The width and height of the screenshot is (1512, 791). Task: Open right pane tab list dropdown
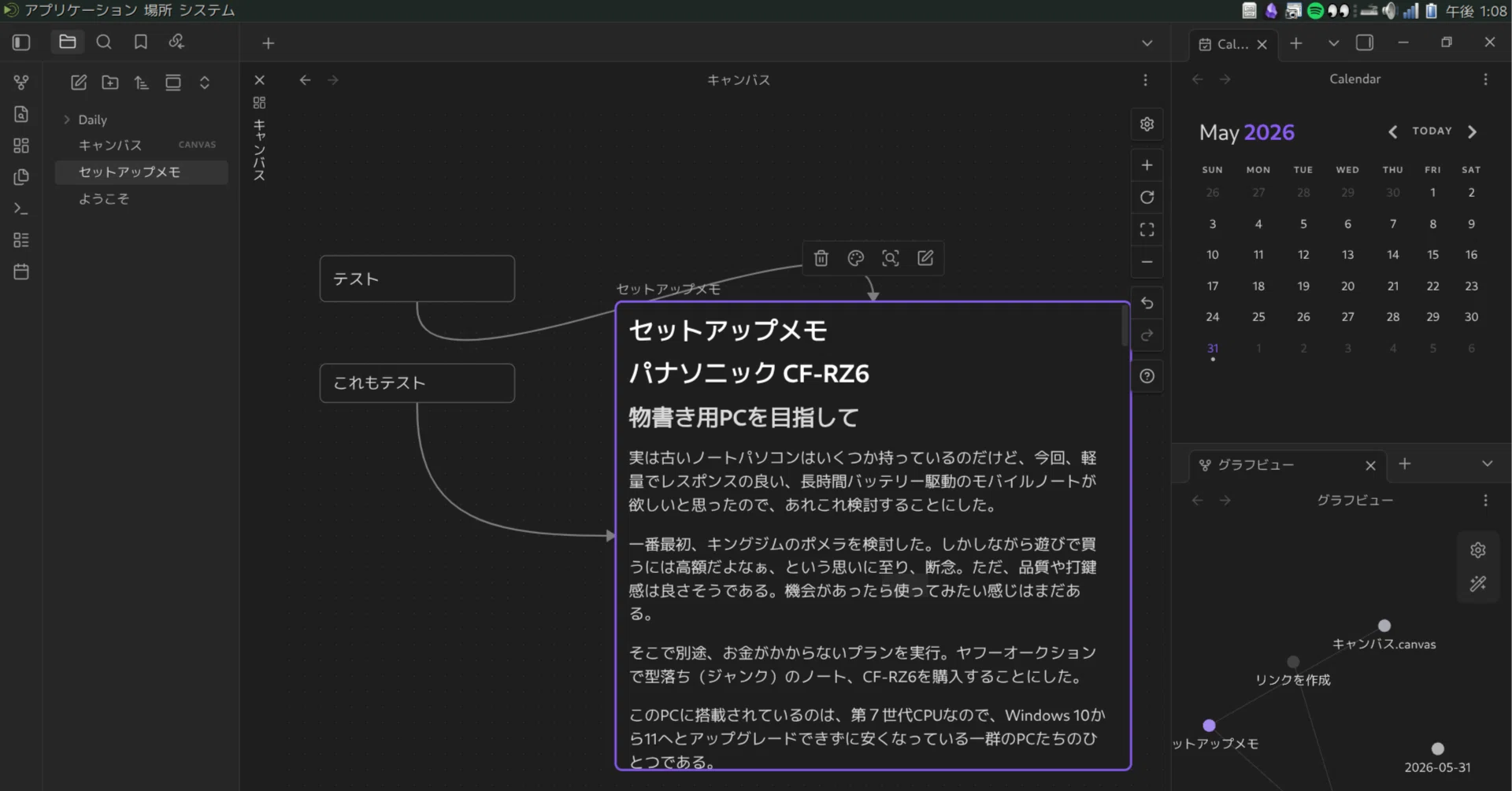pos(1333,43)
